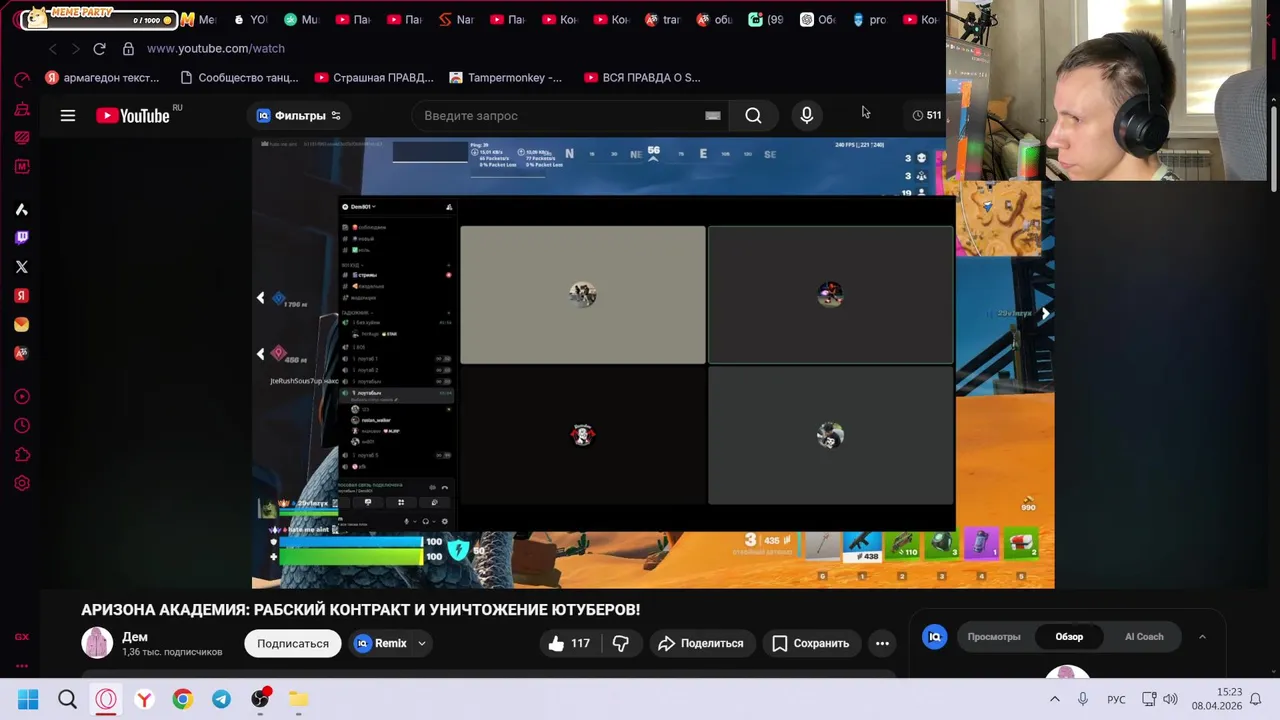Image resolution: width=1280 pixels, height=720 pixels.
Task: Switch to the YOU browser tab
Action: pos(250,19)
